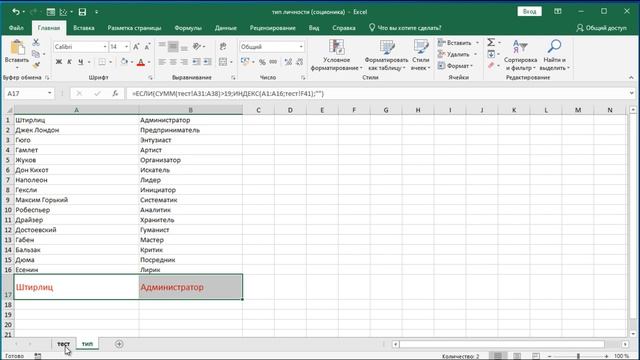The width and height of the screenshot is (640, 360).
Task: Click the Select All corner triangle
Action: [9, 110]
